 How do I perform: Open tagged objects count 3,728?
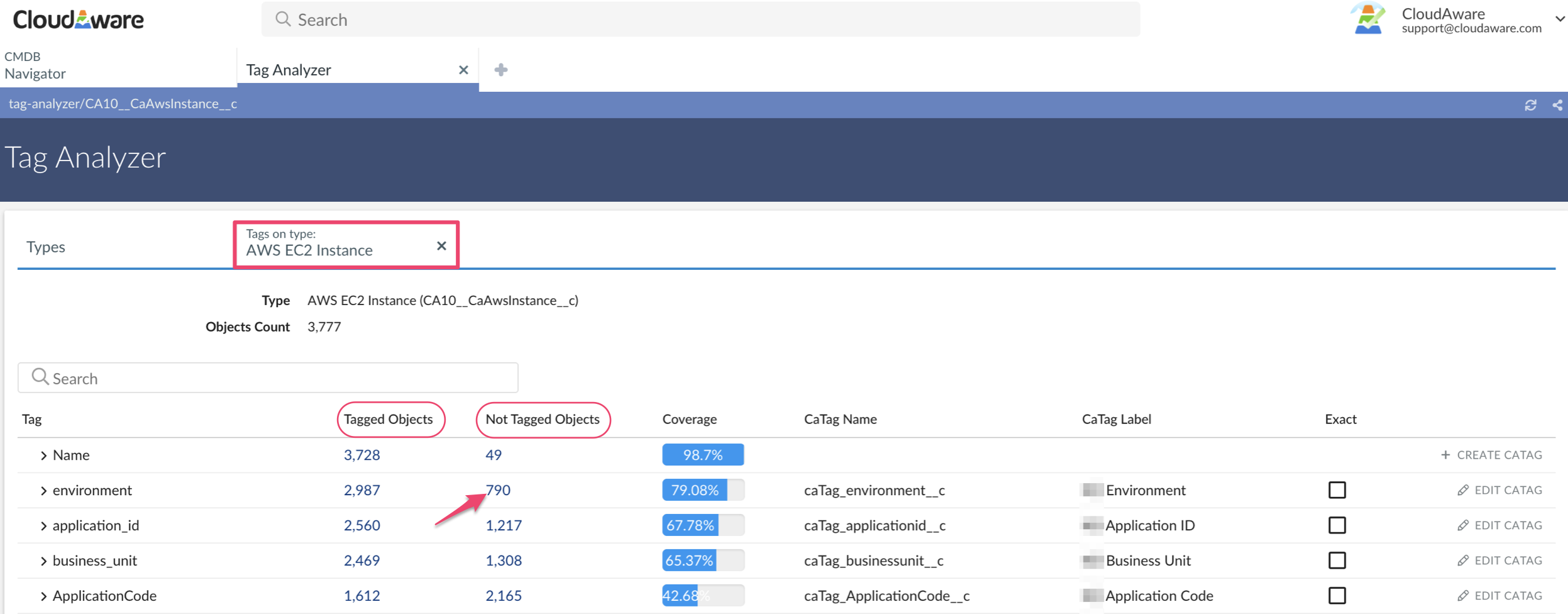(x=362, y=455)
